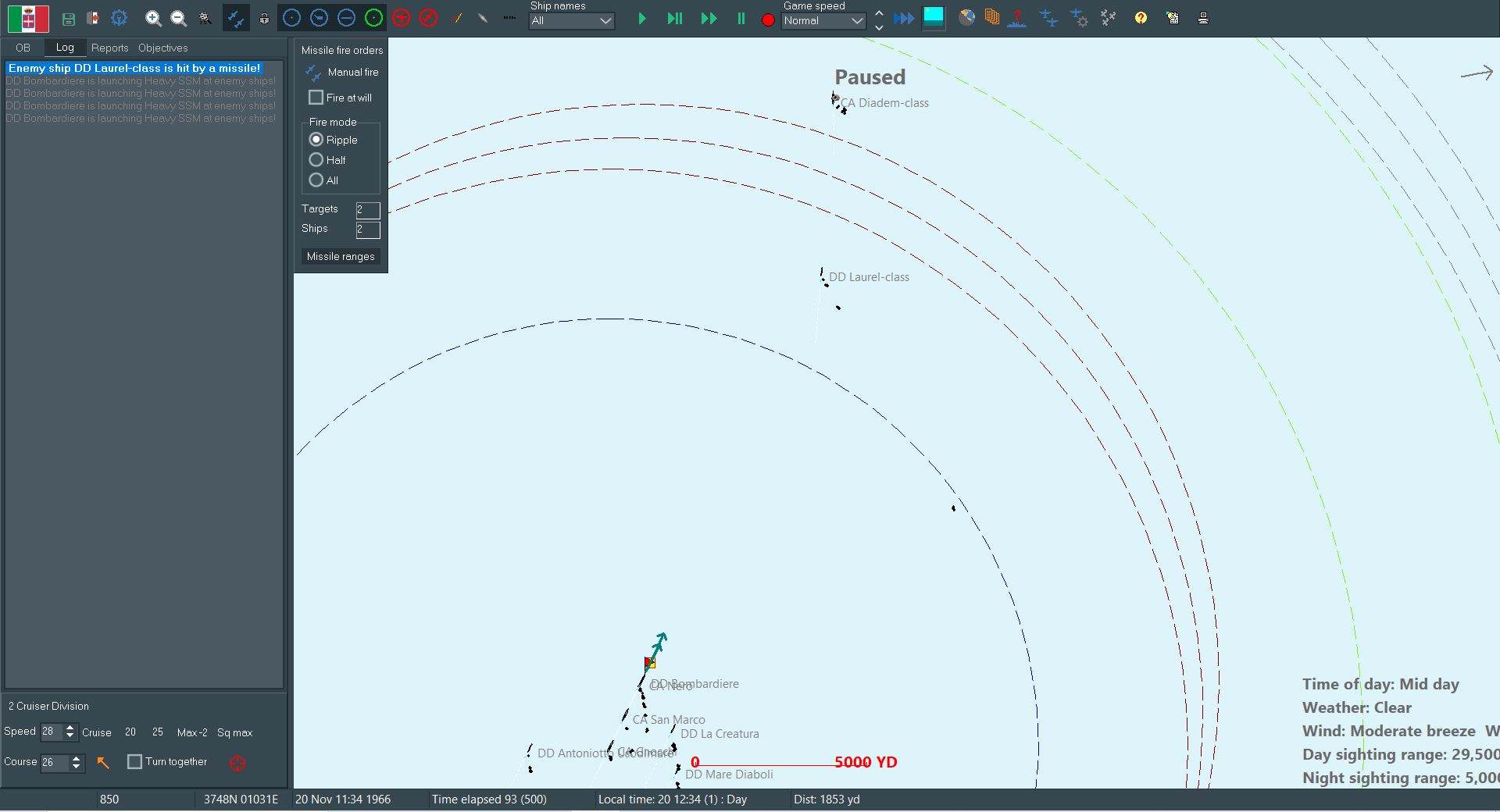Open the Game speed dropdown
The image size is (1500, 812).
823,21
